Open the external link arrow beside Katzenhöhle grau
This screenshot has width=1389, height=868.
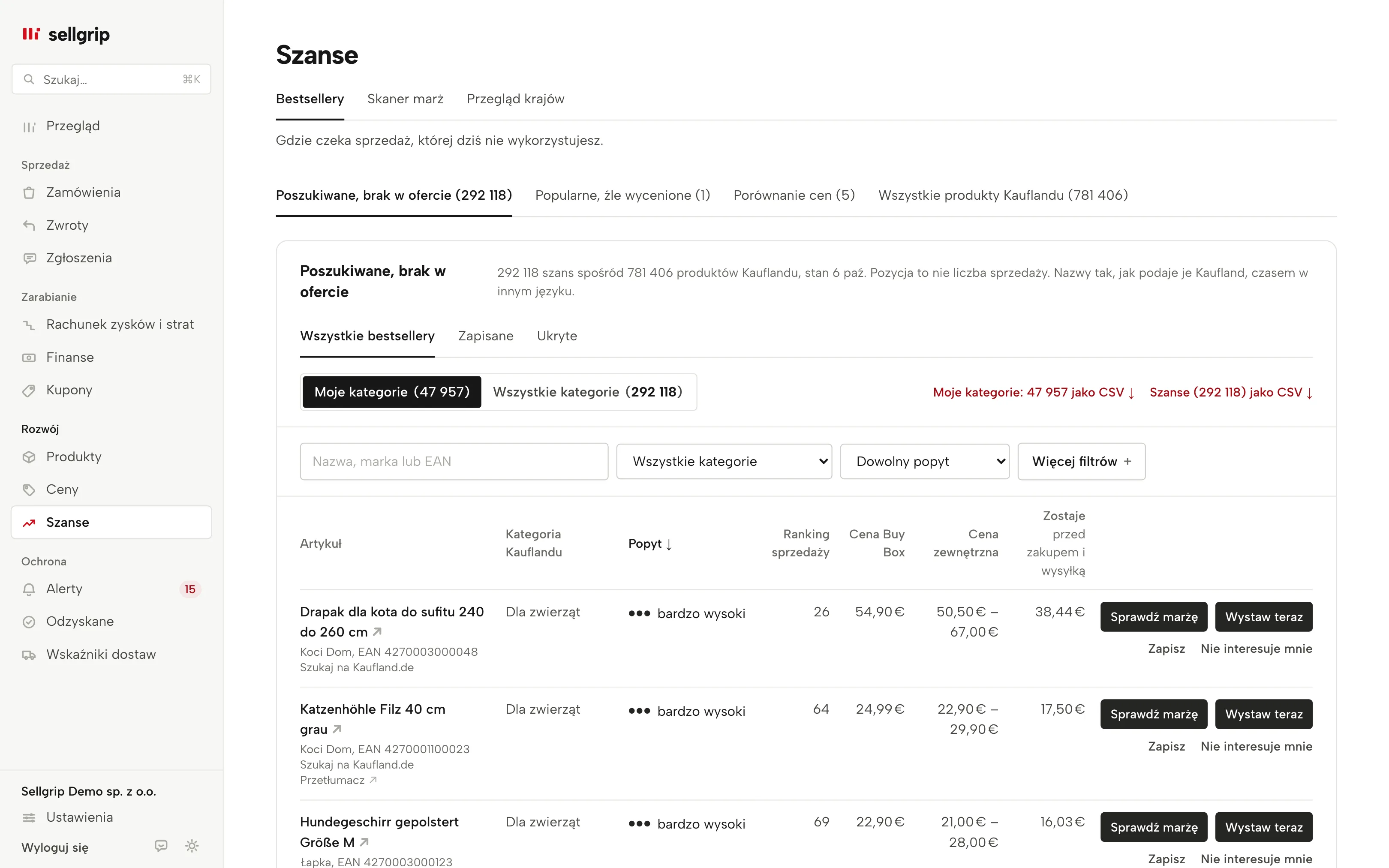coord(337,729)
